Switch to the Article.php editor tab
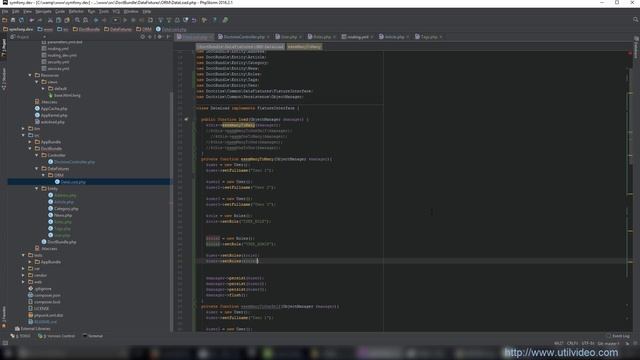 point(393,37)
